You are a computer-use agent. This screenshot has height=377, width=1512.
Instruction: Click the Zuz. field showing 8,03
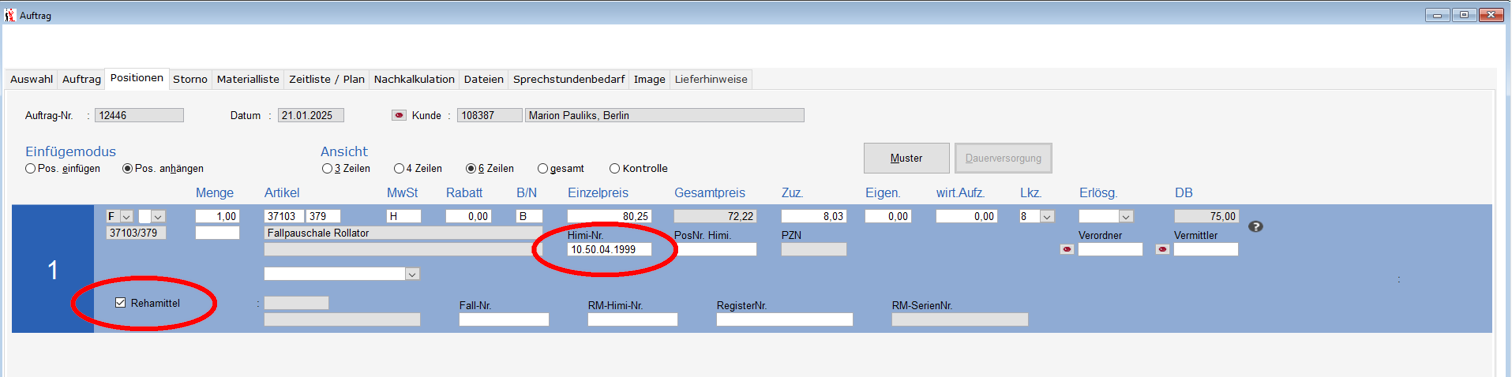coord(815,216)
